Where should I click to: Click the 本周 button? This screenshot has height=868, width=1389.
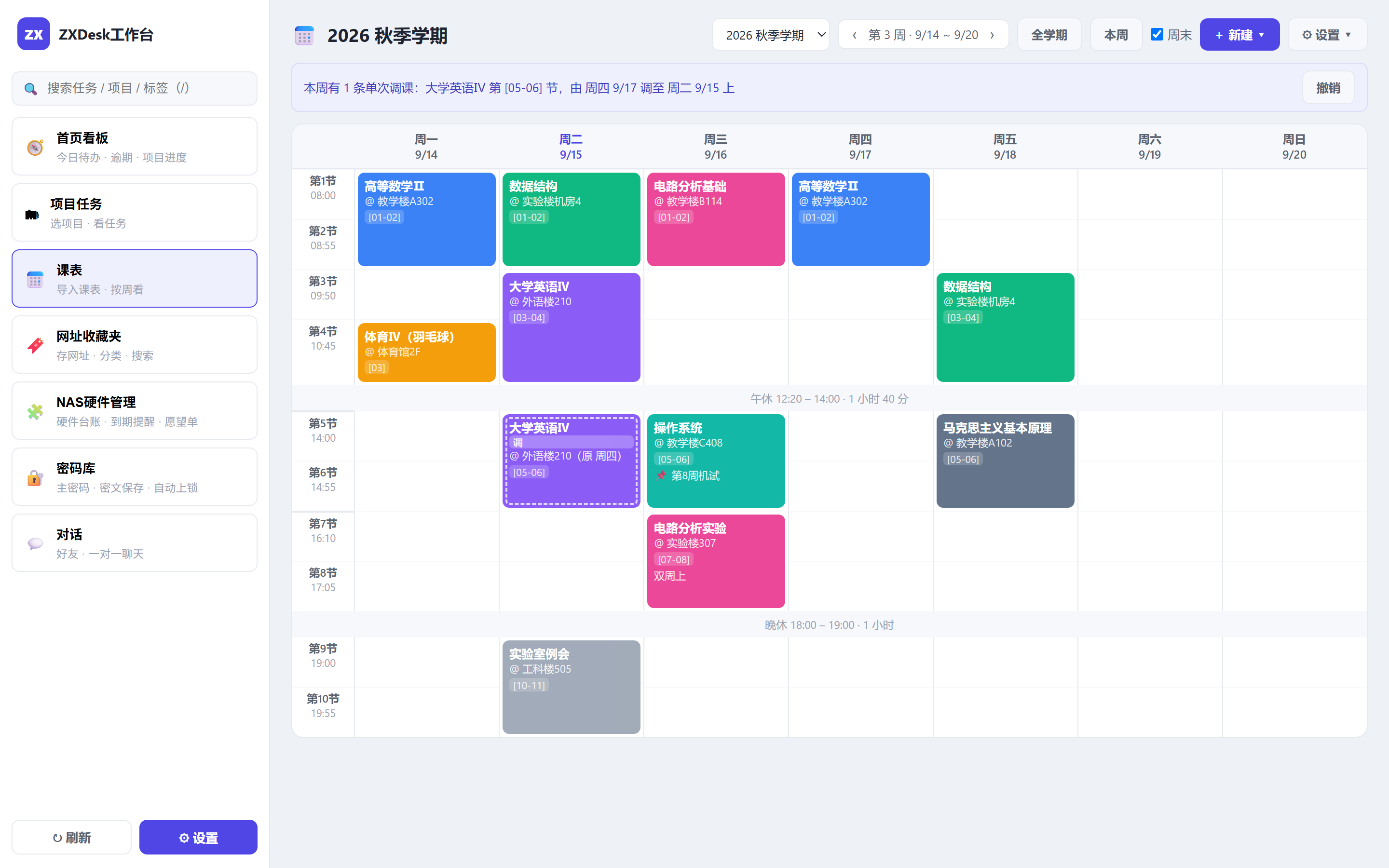coord(1116,35)
